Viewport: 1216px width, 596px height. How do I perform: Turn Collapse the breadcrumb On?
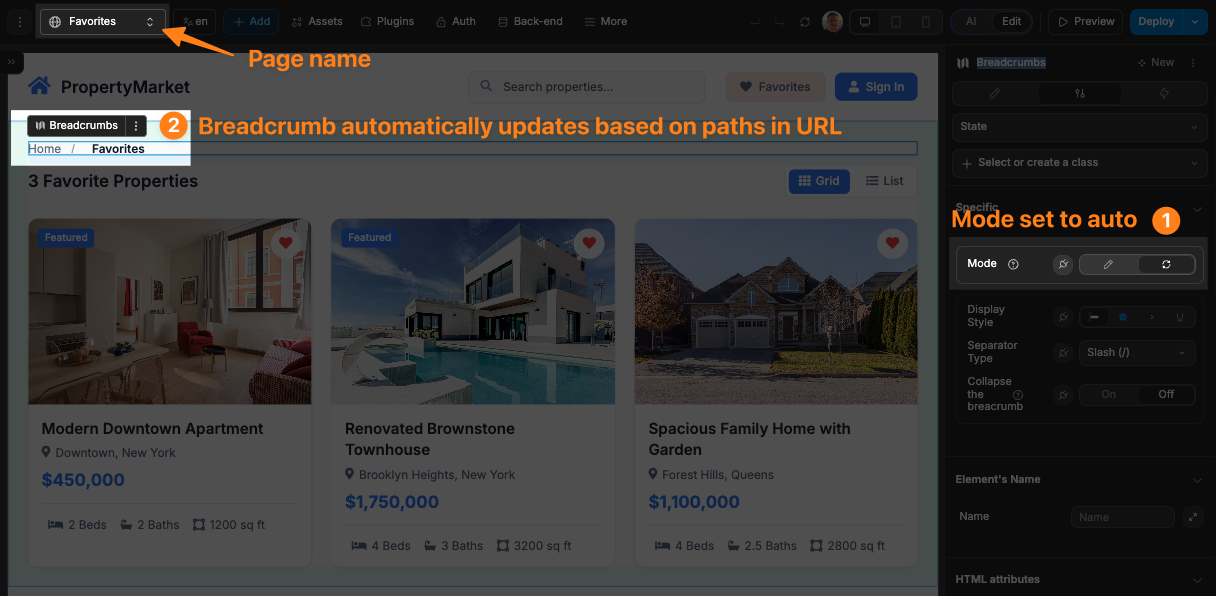click(1109, 394)
